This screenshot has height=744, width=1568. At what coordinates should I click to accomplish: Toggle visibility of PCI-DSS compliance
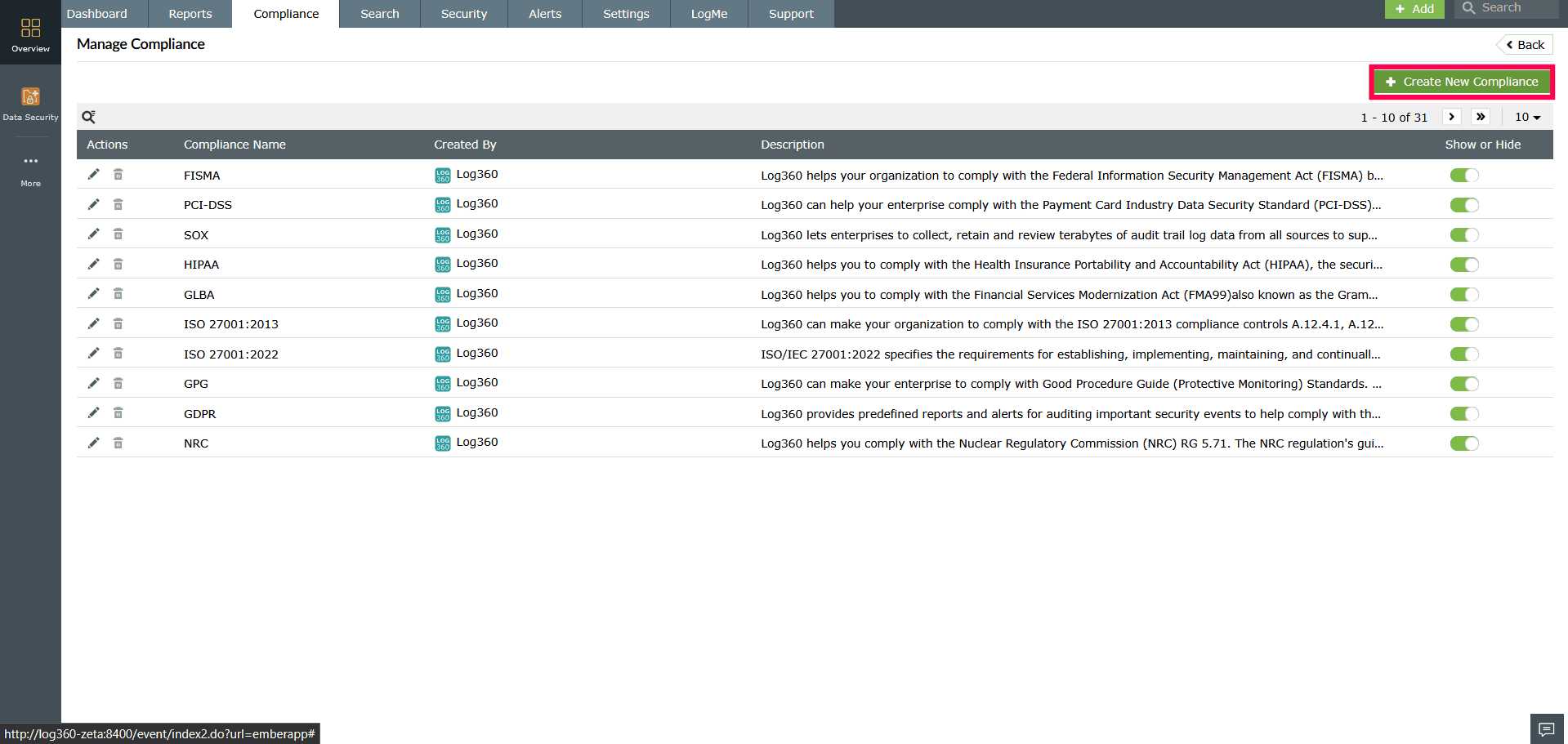1464,205
